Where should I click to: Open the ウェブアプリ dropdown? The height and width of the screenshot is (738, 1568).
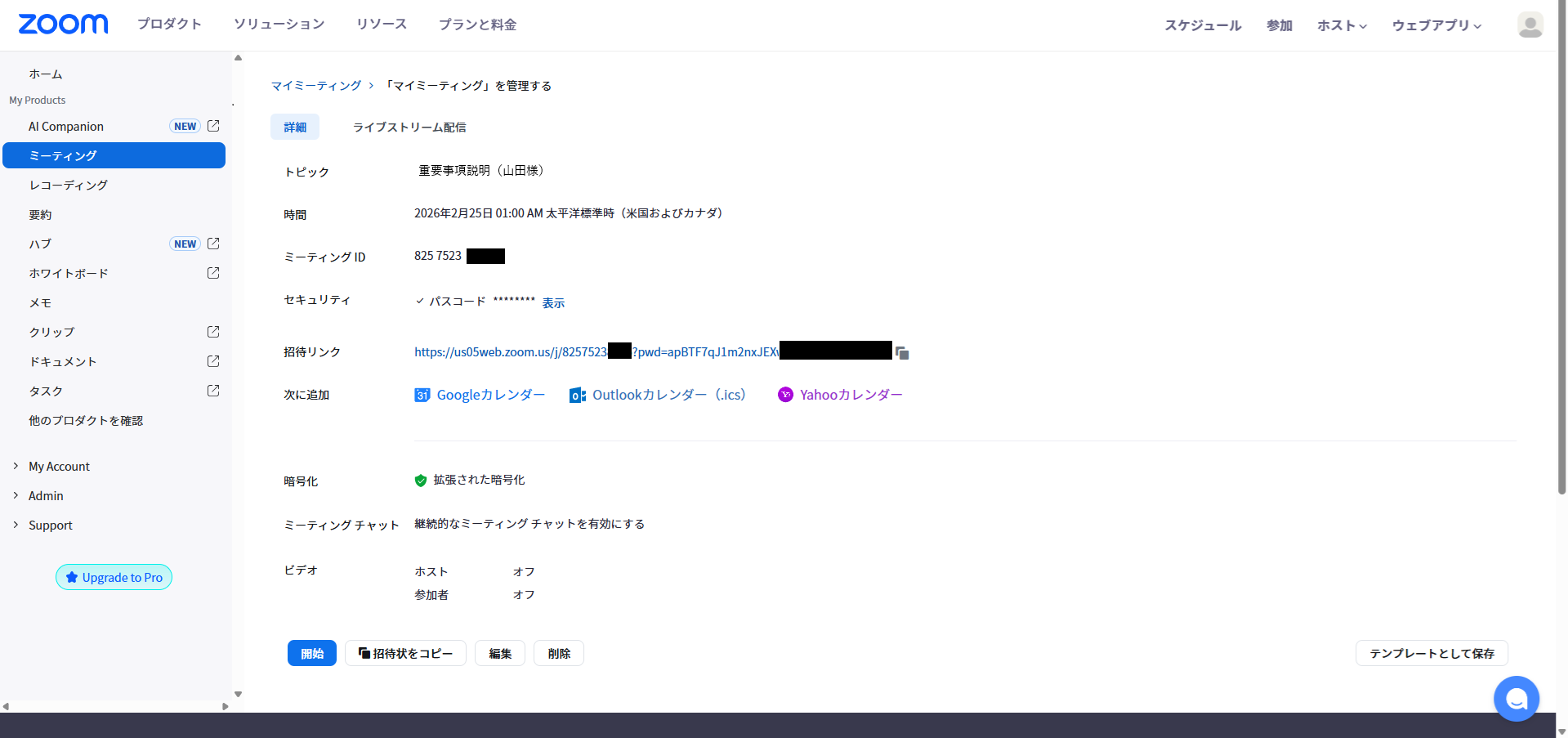click(x=1436, y=25)
